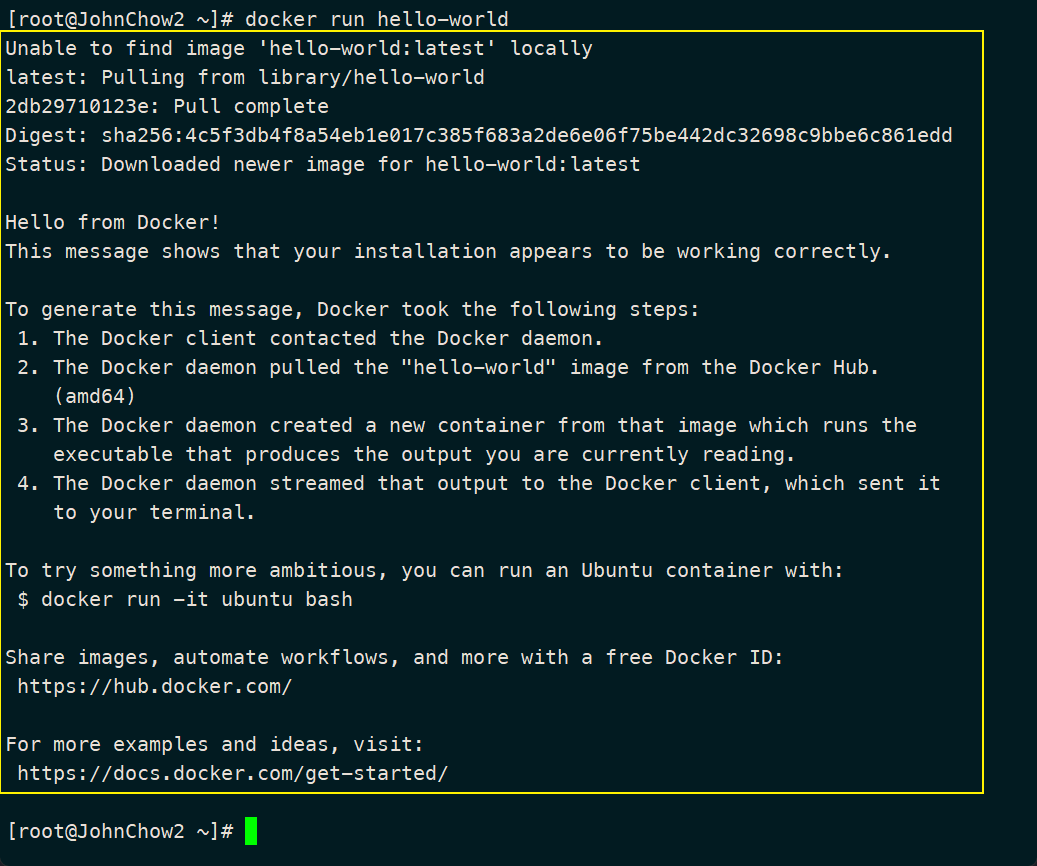Click the 'docker run -it ubuntu bash' example
This screenshot has width=1037, height=866.
click(x=196, y=600)
